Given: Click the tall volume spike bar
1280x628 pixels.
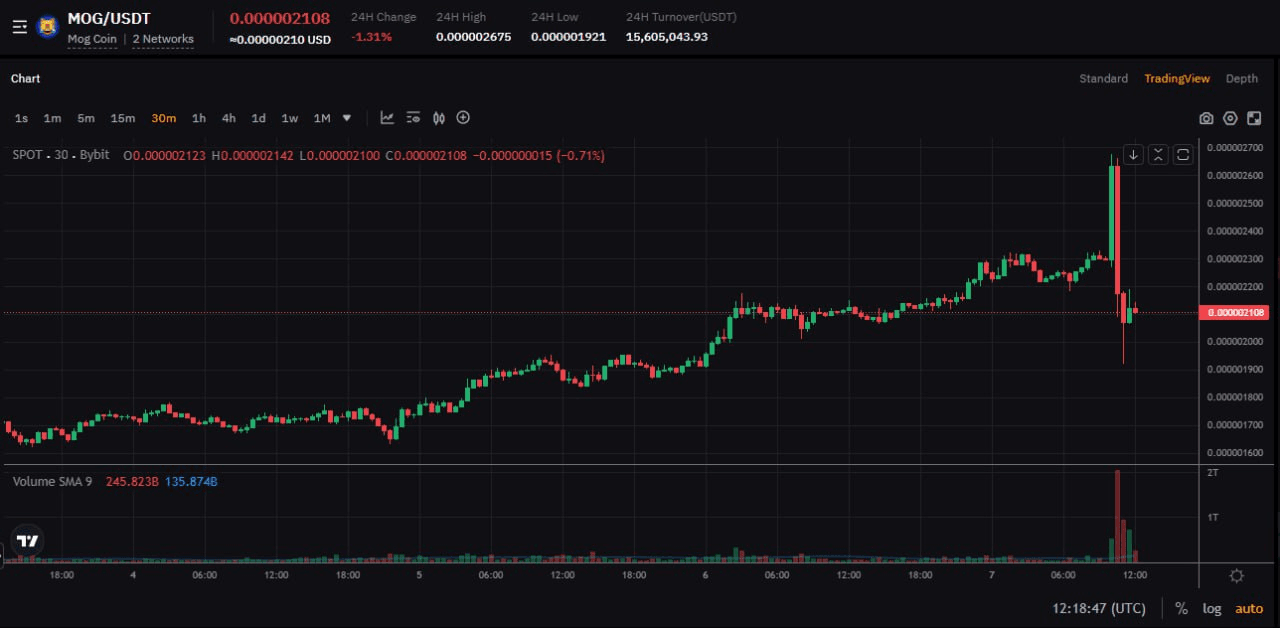Looking at the screenshot, I should pyautogui.click(x=1117, y=515).
